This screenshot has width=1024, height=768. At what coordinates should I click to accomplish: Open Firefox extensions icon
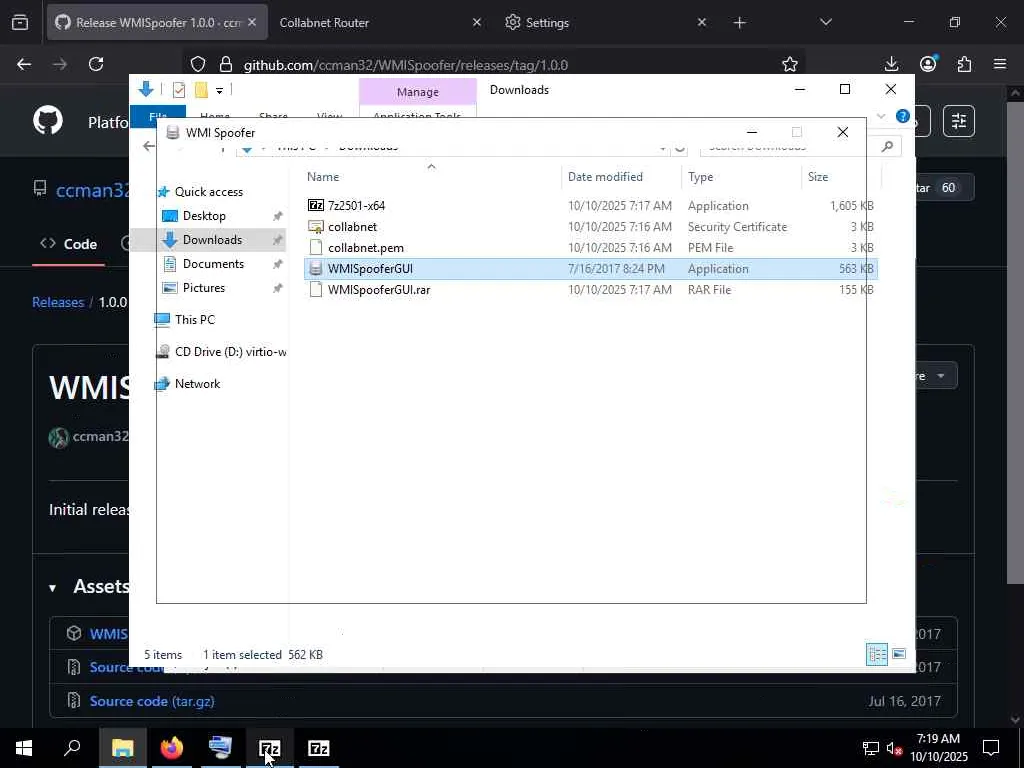tap(964, 64)
